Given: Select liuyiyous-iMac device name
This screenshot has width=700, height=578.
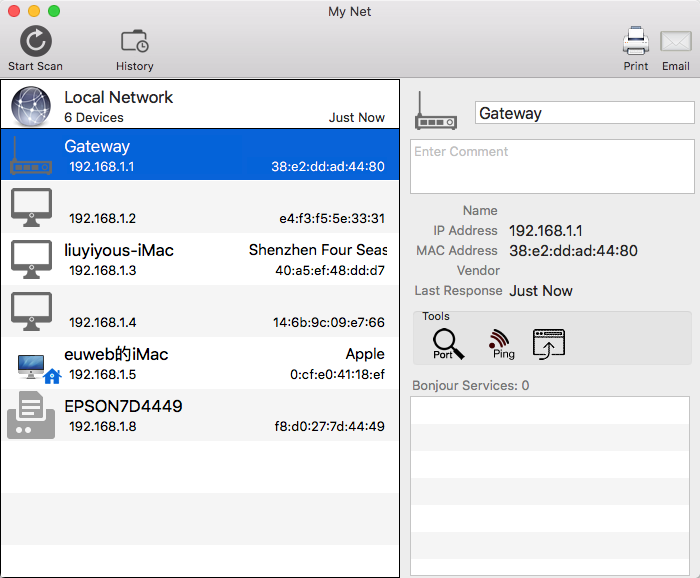Looking at the screenshot, I should coord(119,250).
